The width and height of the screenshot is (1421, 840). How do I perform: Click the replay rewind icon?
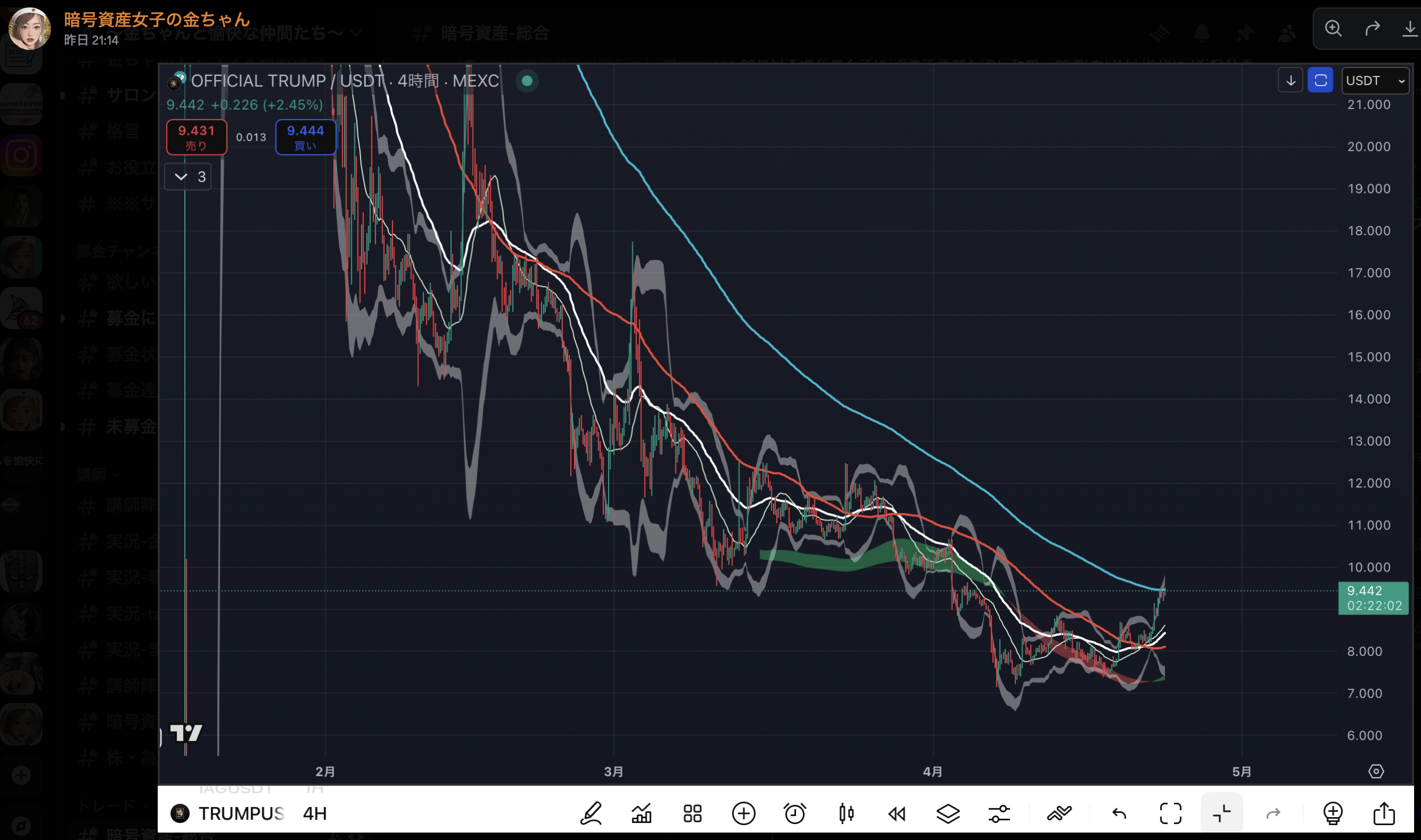click(897, 814)
